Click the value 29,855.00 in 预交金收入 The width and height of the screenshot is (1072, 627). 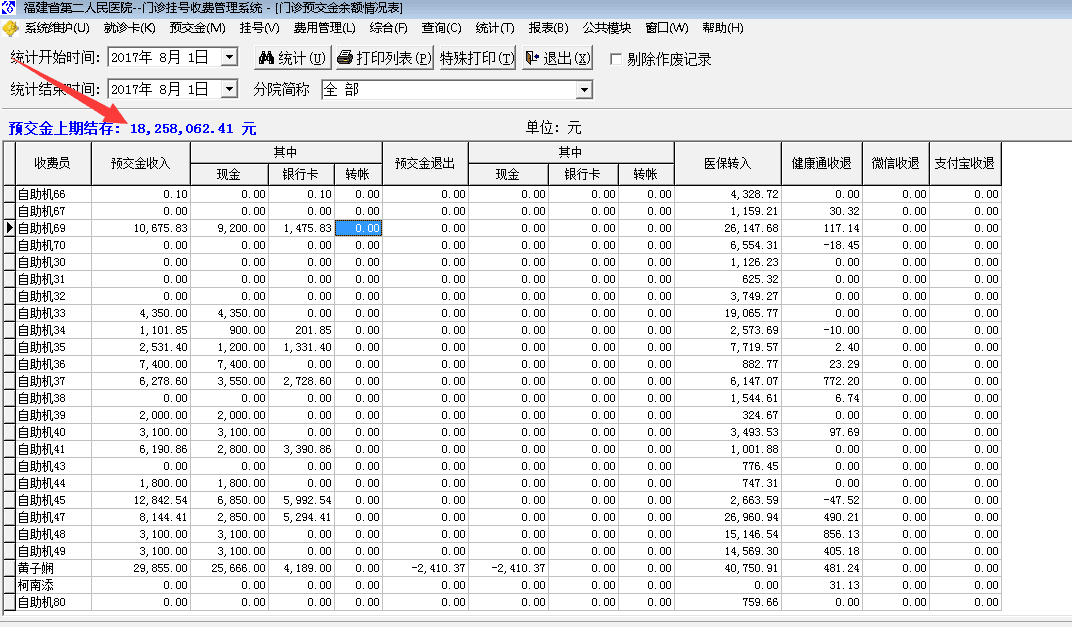pyautogui.click(x=161, y=568)
